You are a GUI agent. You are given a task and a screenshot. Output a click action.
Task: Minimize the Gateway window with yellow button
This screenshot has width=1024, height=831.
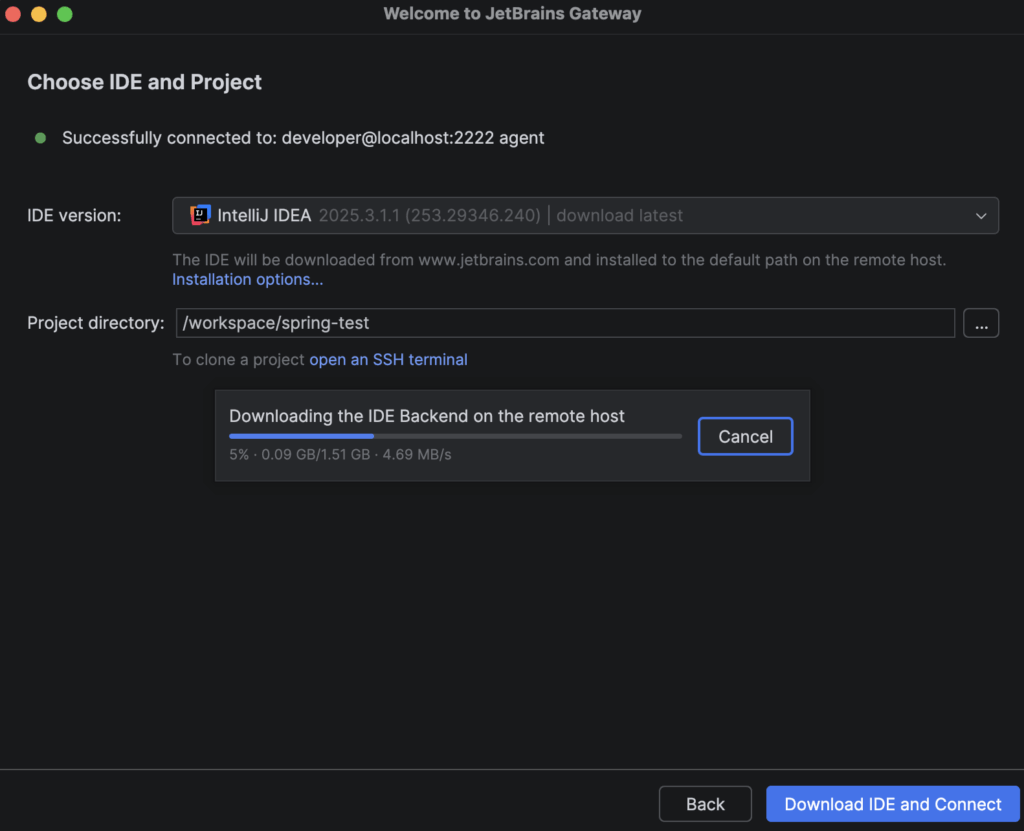pyautogui.click(x=39, y=14)
